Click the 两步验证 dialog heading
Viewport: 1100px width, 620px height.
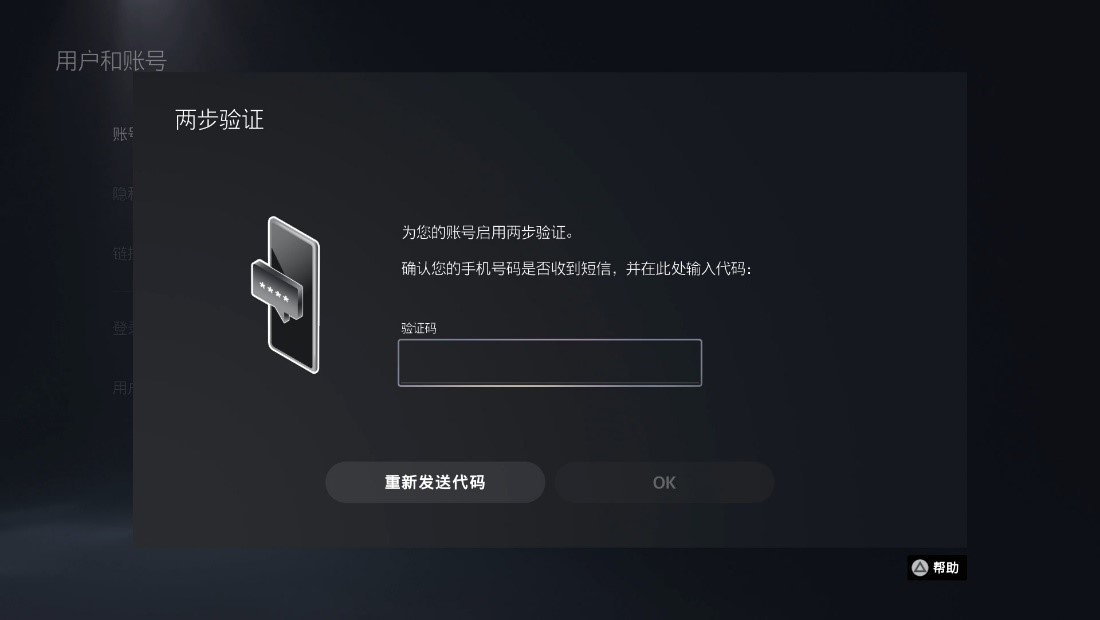(x=220, y=119)
